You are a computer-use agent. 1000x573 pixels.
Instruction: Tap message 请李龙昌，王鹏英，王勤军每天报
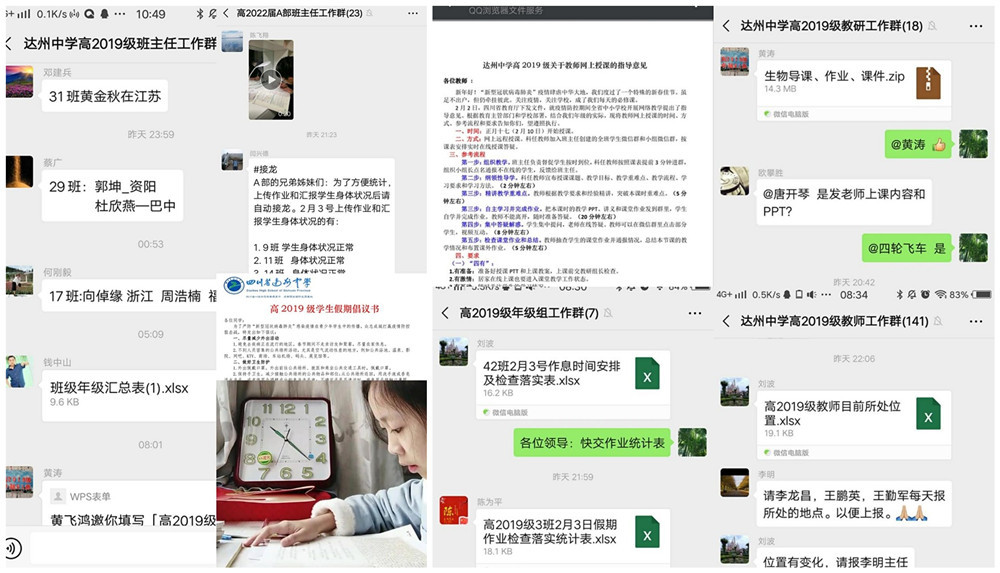pyautogui.click(x=853, y=504)
